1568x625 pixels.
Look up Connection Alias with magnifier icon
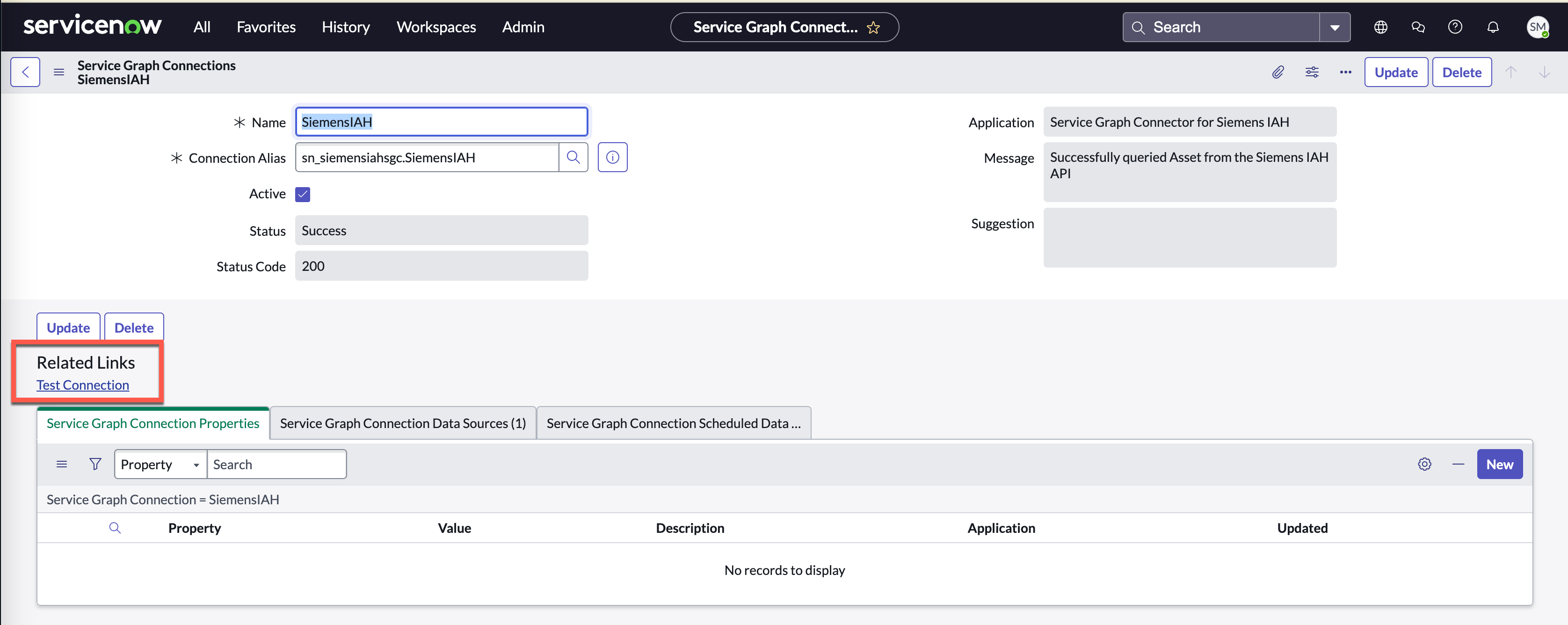[573, 158]
